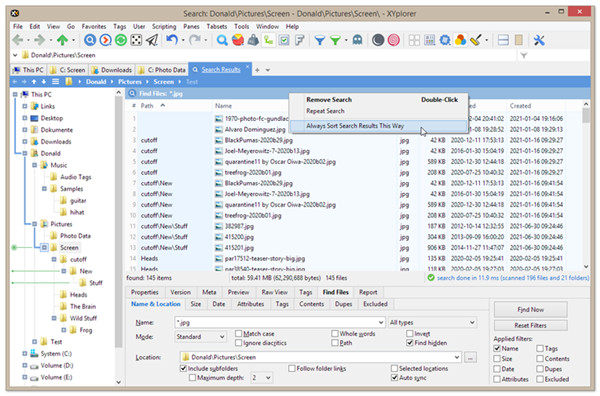Open the Favorites menu
Screen dimensions: 600x396
94,26
